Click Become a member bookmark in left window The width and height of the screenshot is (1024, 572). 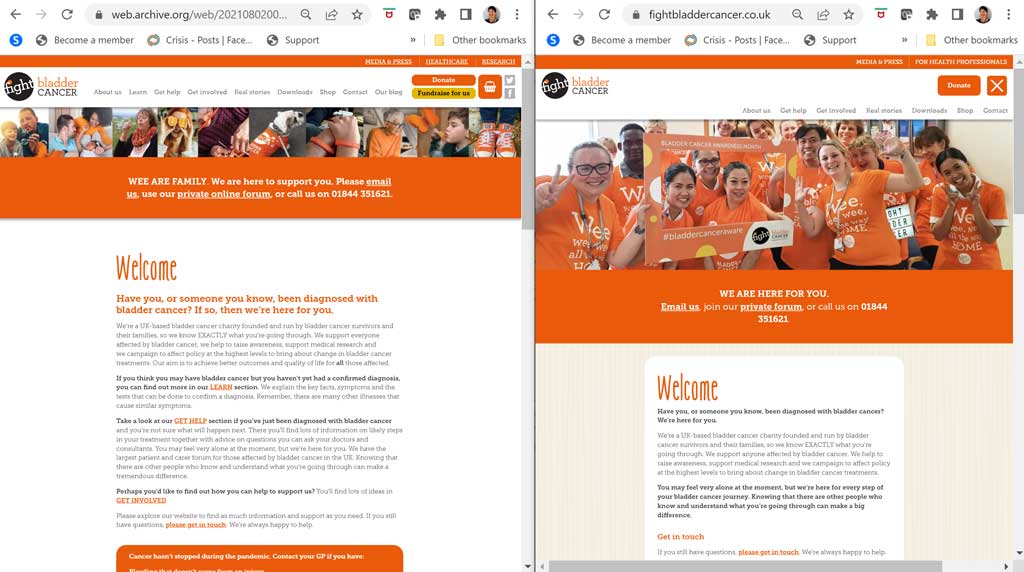(x=84, y=40)
